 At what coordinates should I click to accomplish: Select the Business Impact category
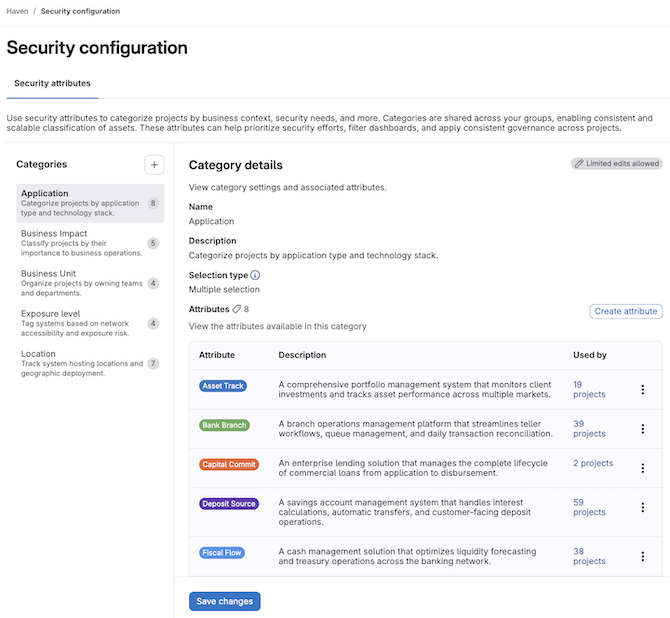tap(83, 242)
